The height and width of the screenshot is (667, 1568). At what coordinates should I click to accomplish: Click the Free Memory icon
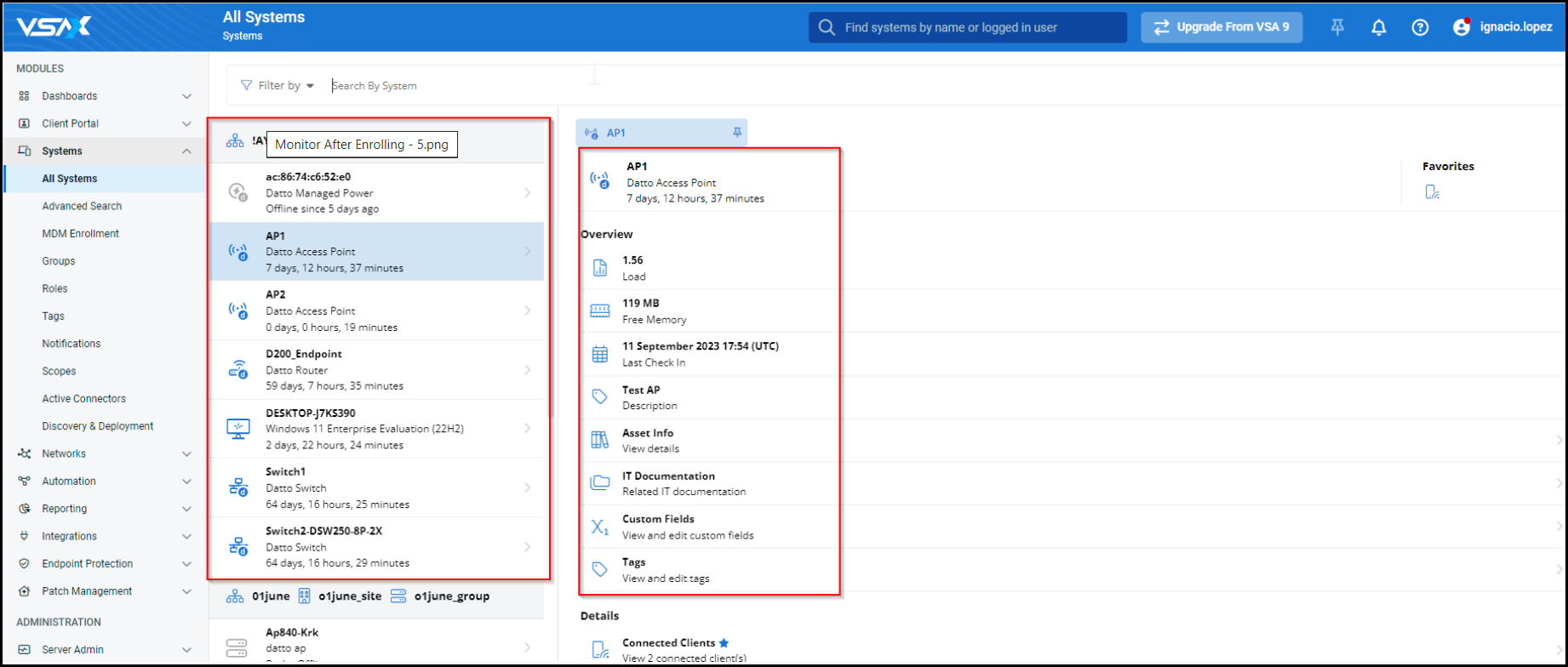pos(600,311)
